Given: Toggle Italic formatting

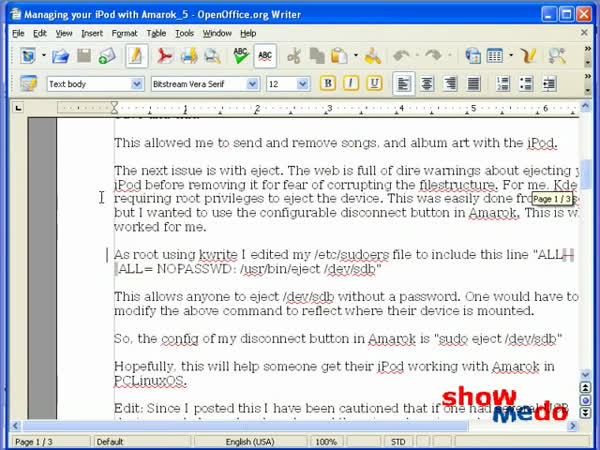Looking at the screenshot, I should (x=351, y=83).
